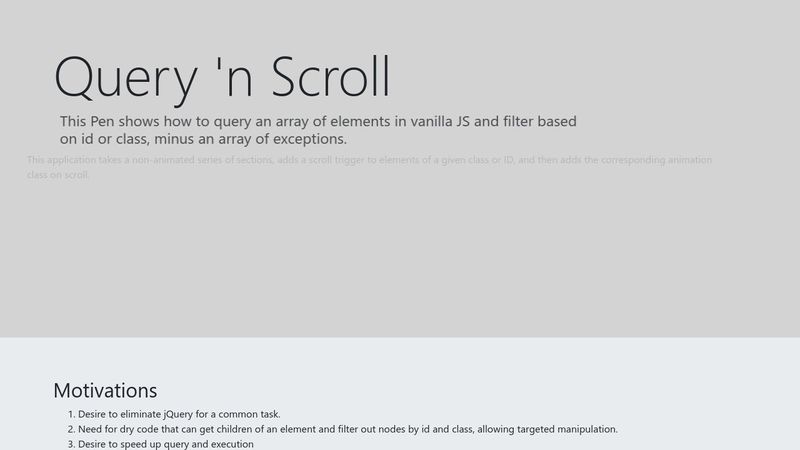Click the Motivations section heading
This screenshot has height=450, width=800.
(x=105, y=390)
